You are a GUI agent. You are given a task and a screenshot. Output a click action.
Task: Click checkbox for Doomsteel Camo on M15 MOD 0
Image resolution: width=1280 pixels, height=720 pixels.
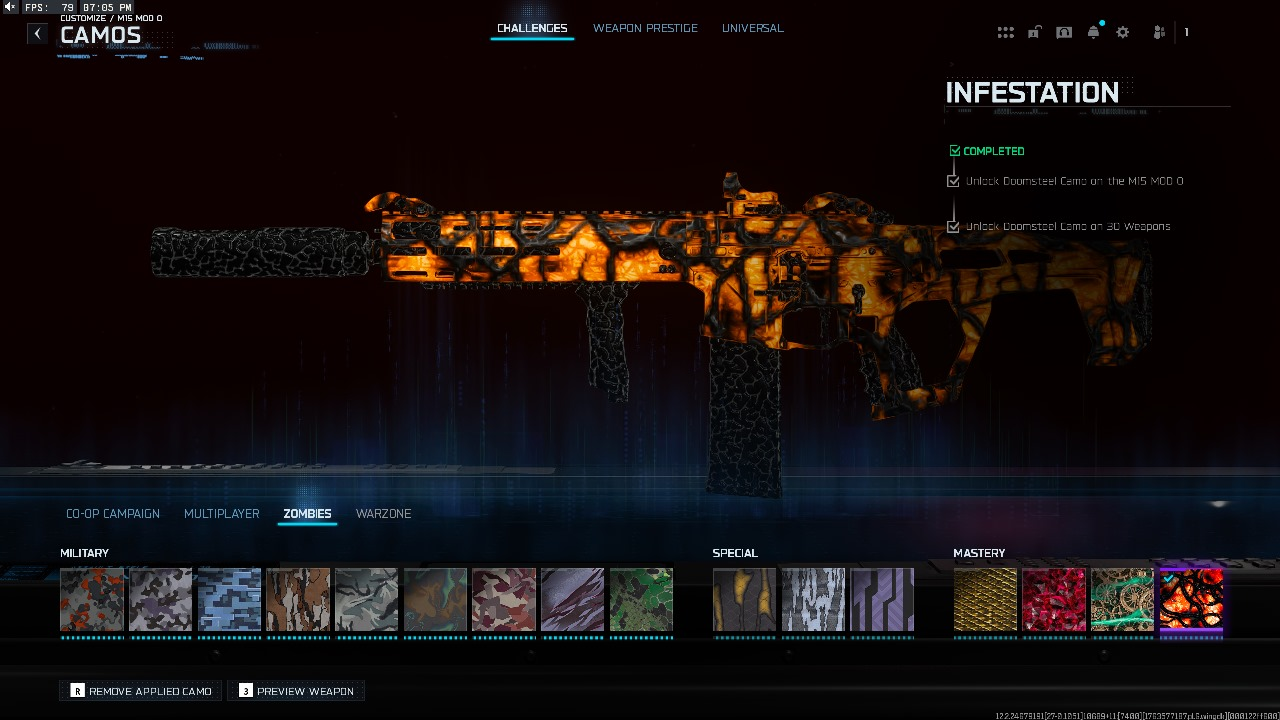click(x=952, y=180)
